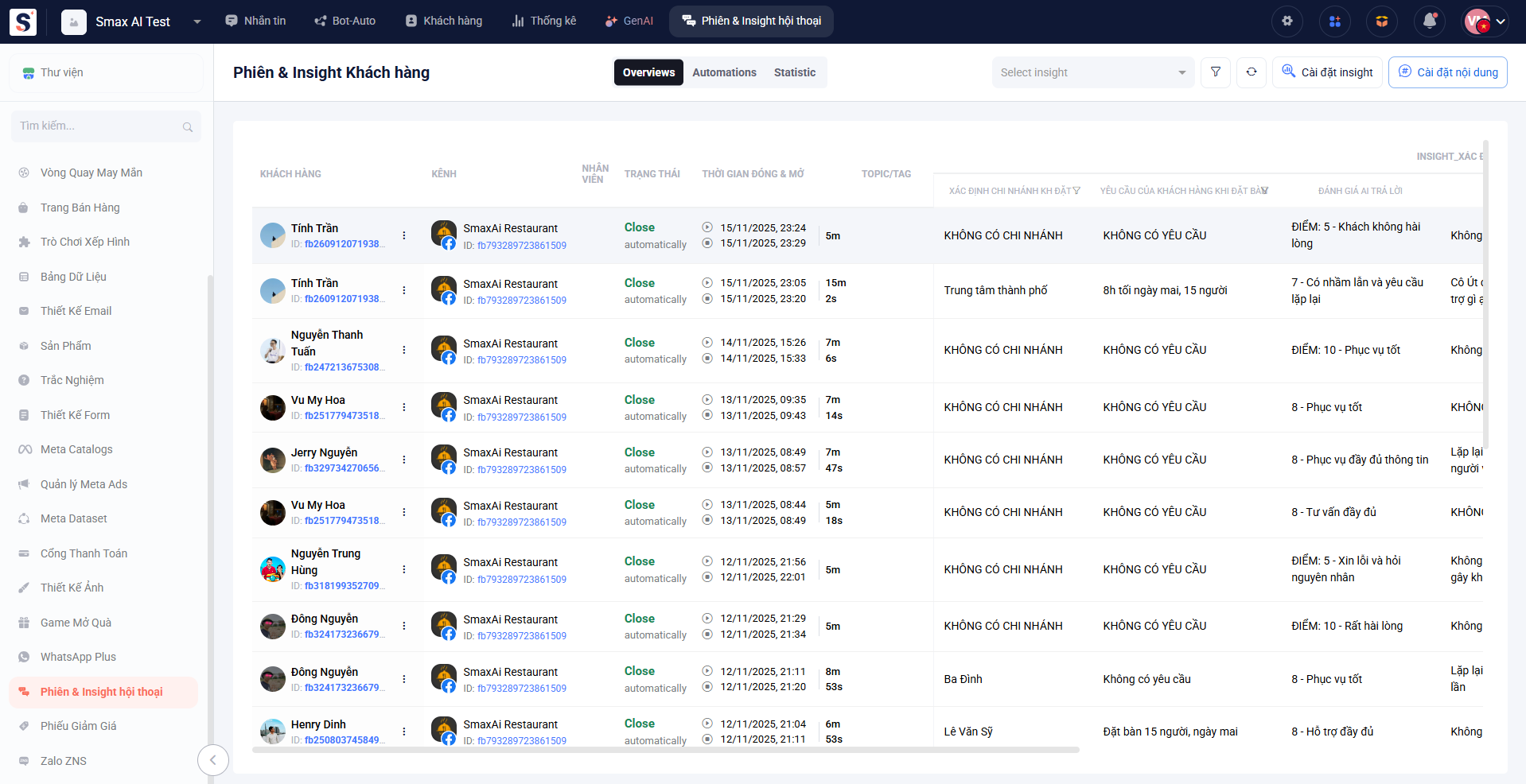1526x784 pixels.
Task: Open the apps grid icon in header
Action: tap(1334, 21)
